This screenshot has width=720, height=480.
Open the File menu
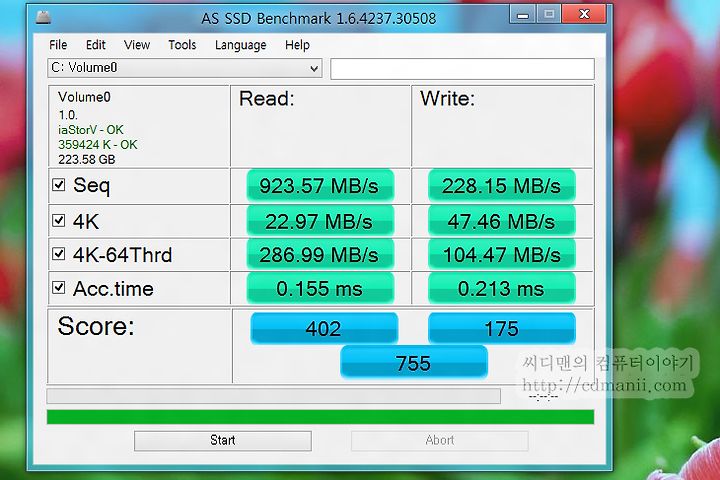(x=58, y=45)
